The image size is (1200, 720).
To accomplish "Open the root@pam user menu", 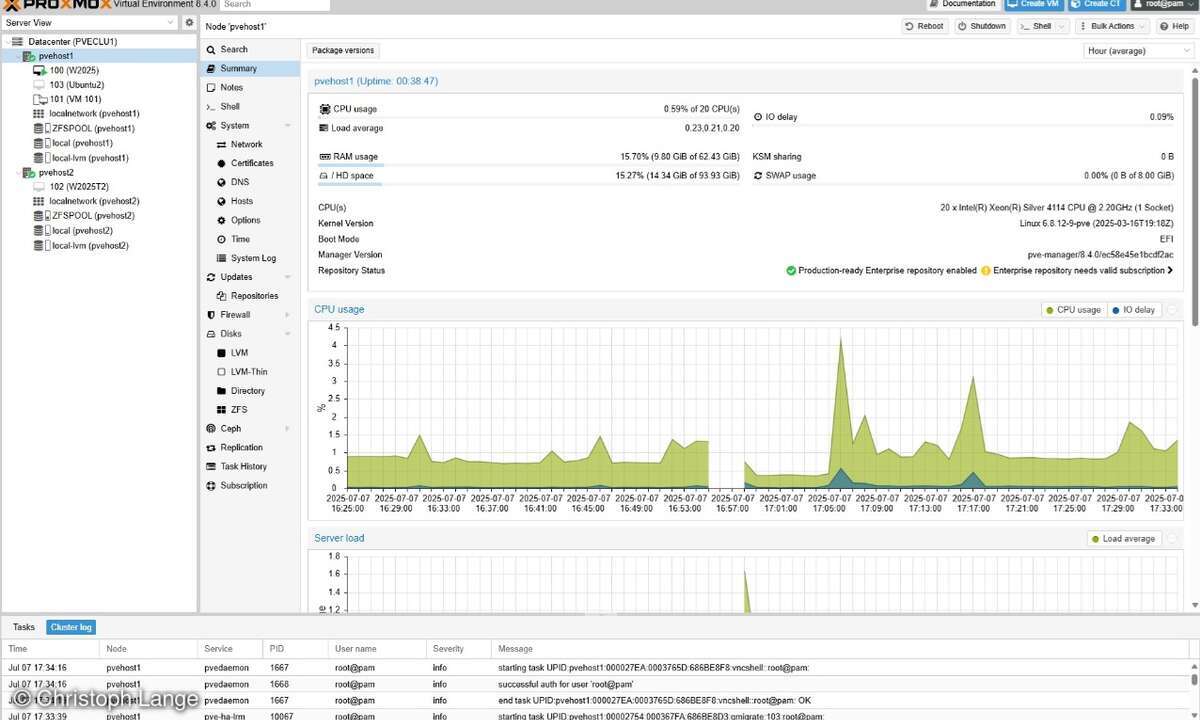I will 1164,4.
